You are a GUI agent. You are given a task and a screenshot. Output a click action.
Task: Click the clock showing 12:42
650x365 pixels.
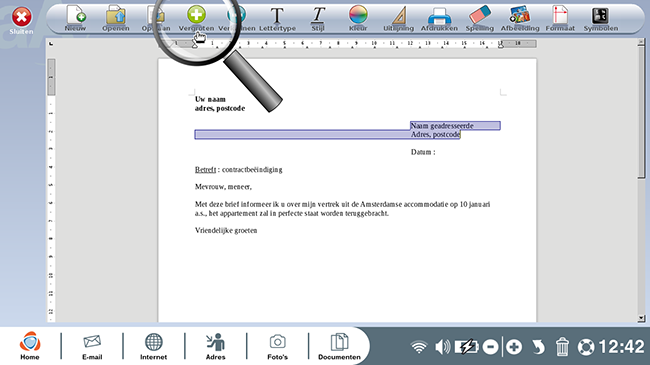(621, 347)
